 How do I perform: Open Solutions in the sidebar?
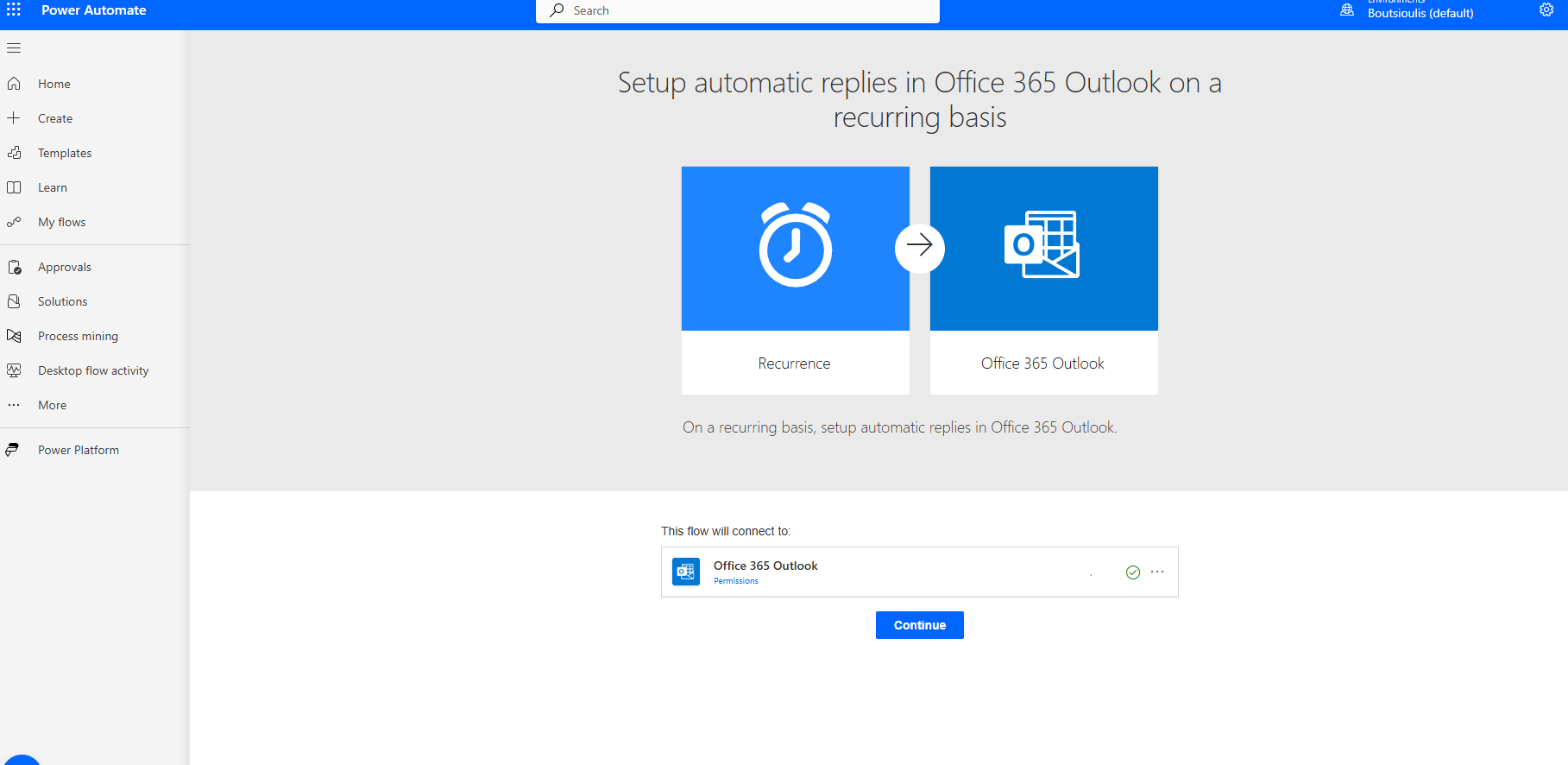coord(95,301)
